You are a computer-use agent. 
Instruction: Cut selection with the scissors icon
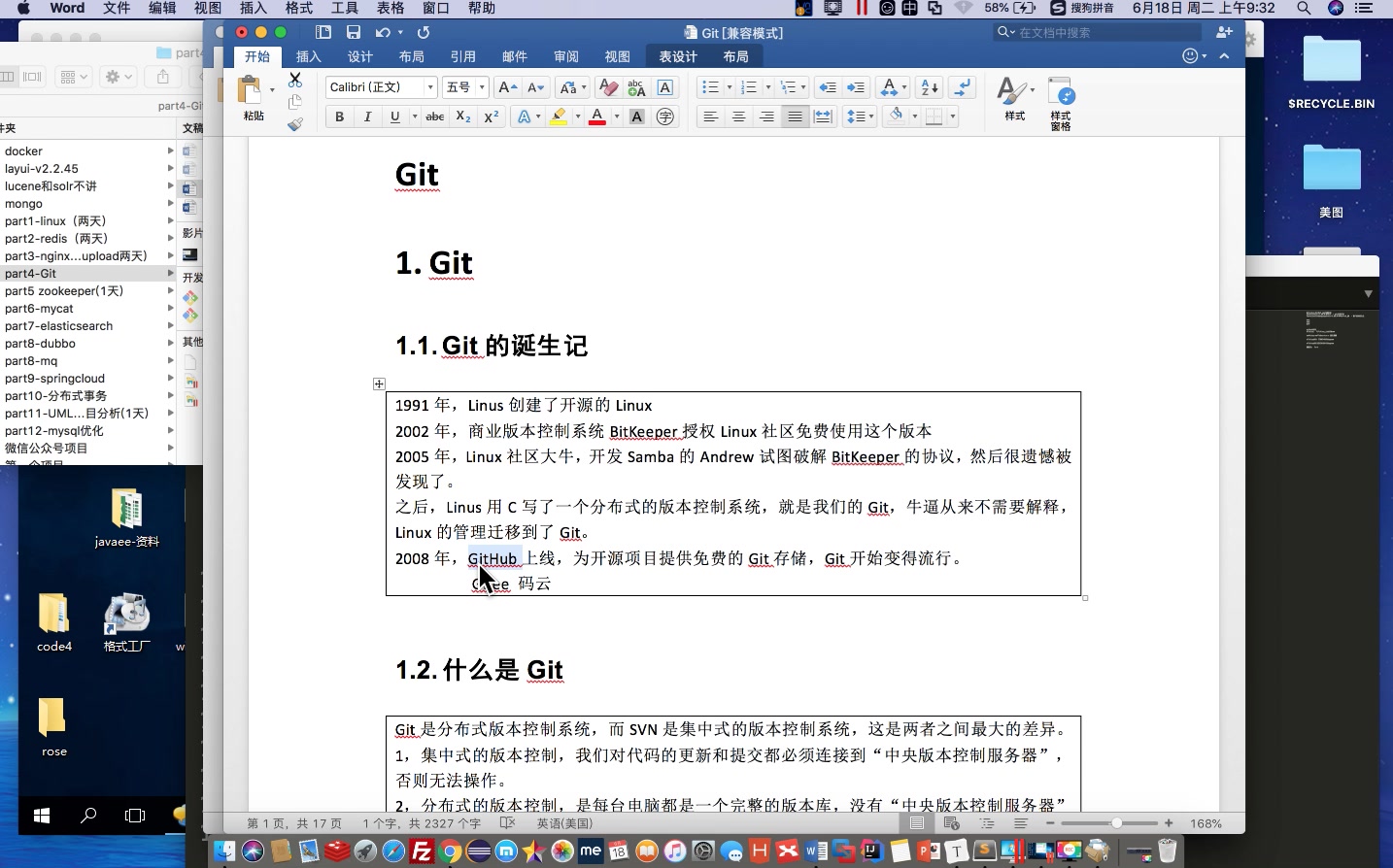[x=295, y=80]
